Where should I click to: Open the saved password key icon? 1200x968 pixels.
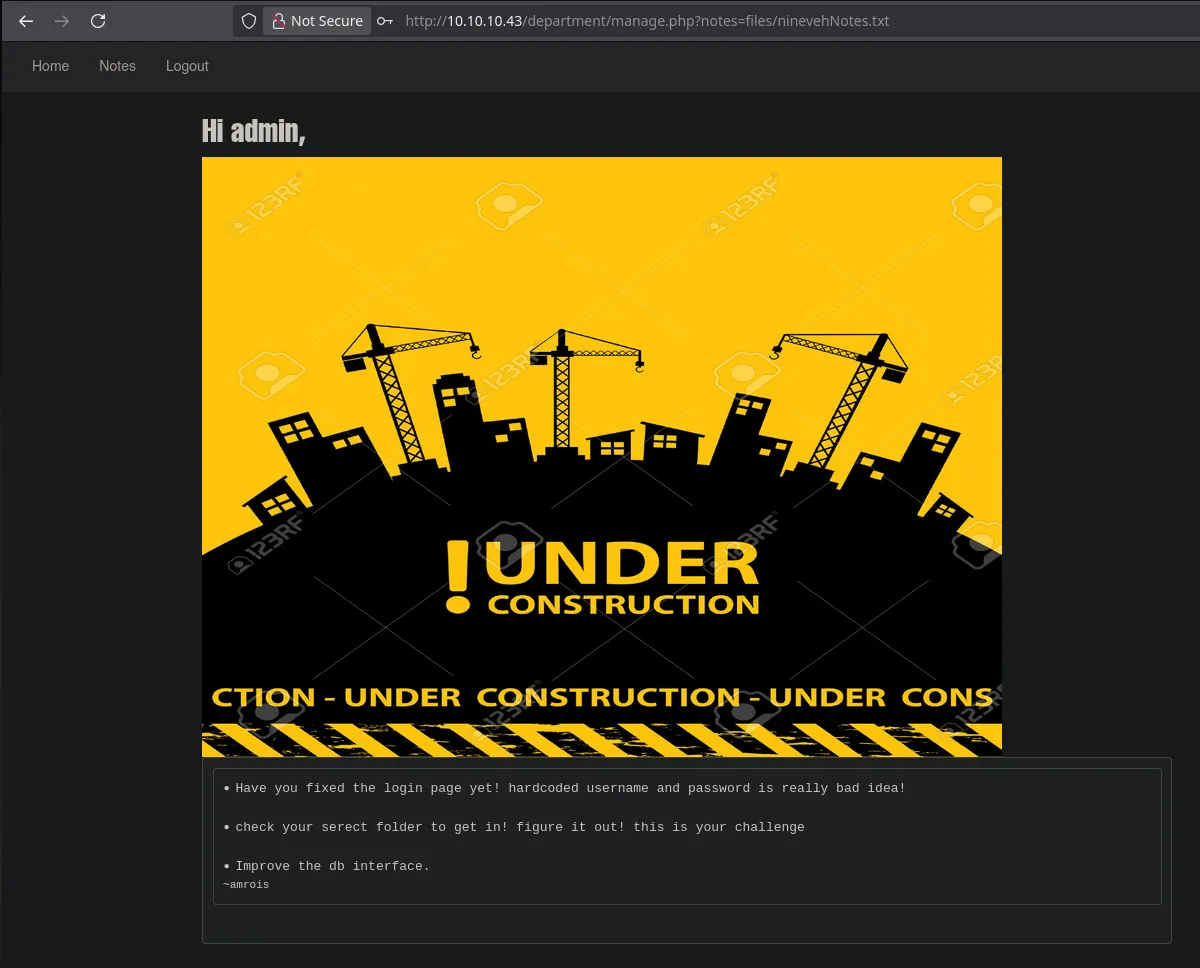(x=385, y=21)
